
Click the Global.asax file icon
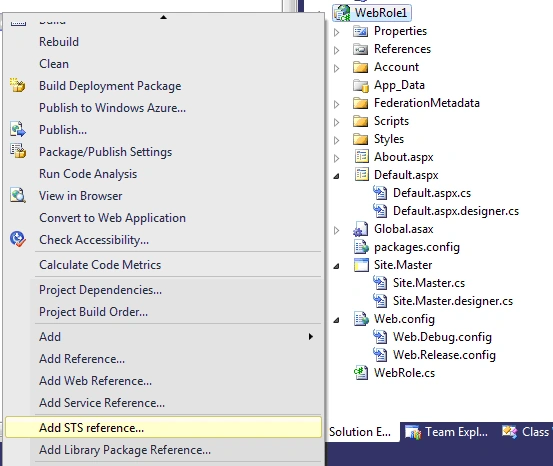361,229
